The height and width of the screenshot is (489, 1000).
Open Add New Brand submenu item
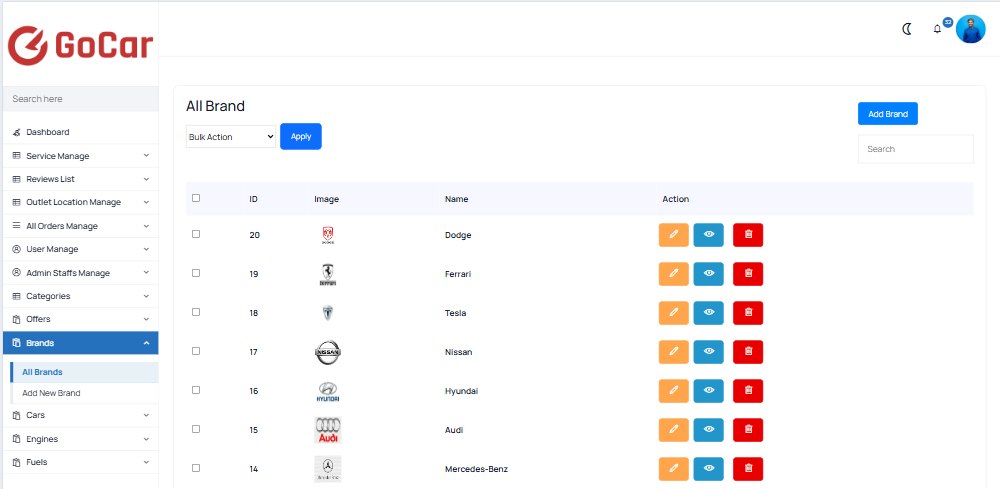pos(84,393)
